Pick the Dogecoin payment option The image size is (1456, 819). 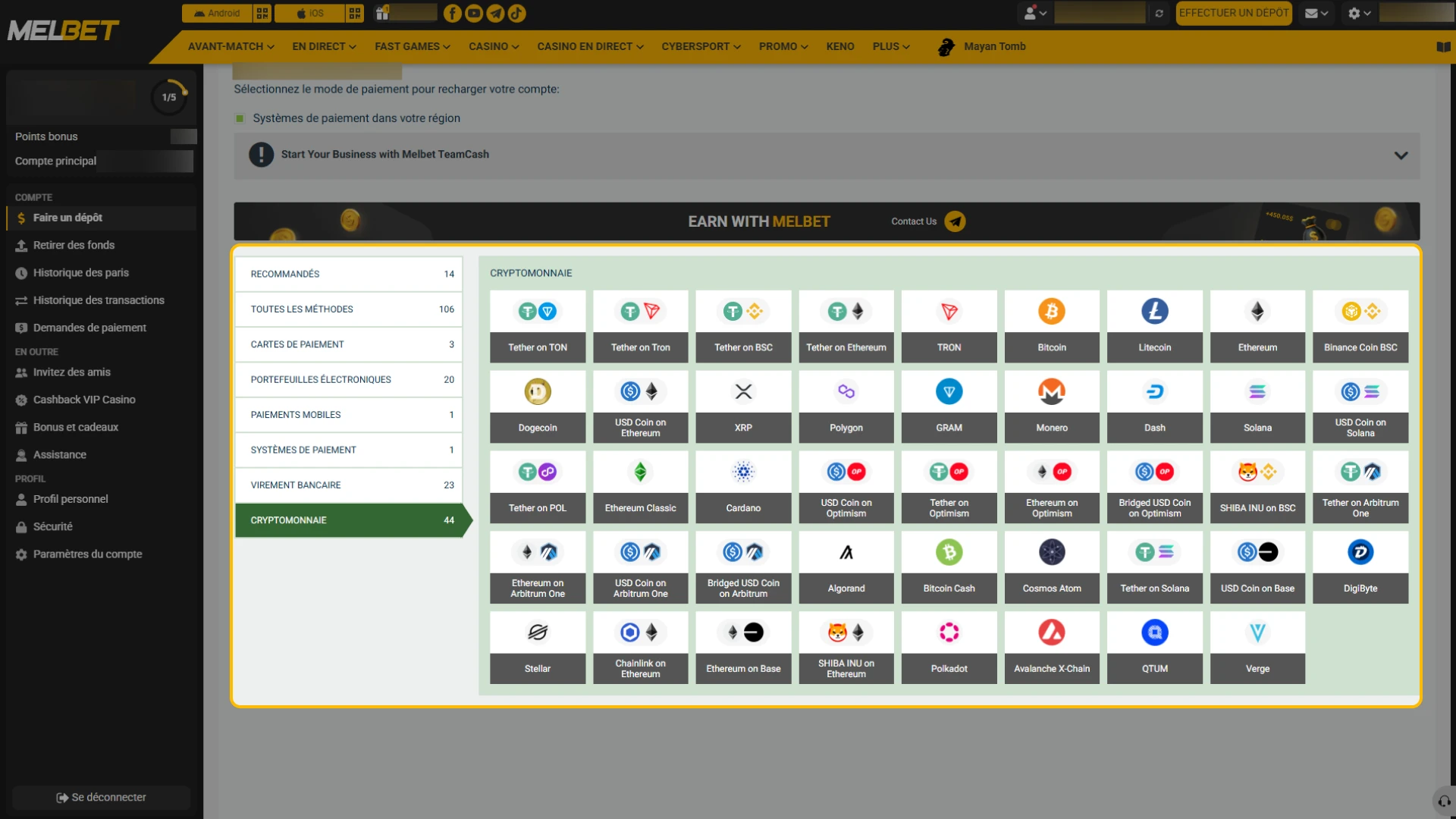click(537, 407)
